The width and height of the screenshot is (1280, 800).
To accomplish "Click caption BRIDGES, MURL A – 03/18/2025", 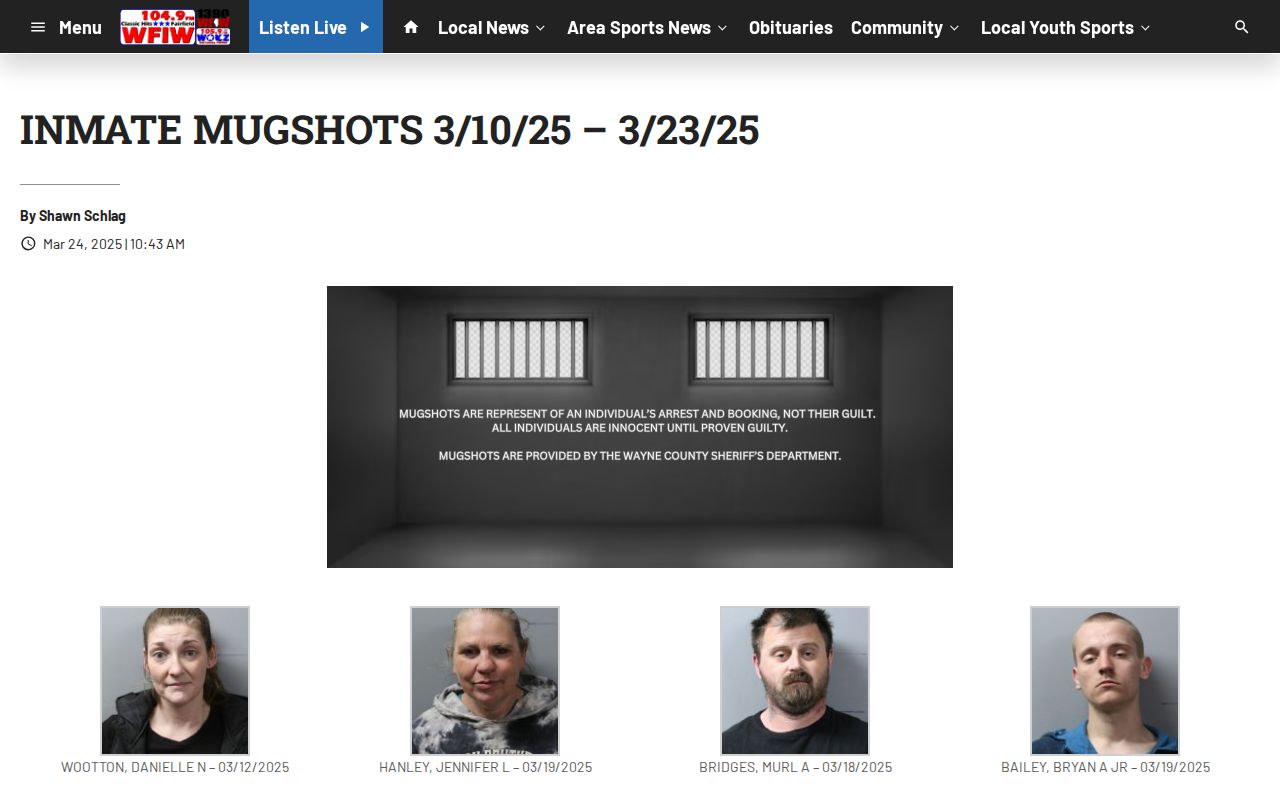I will click(795, 767).
